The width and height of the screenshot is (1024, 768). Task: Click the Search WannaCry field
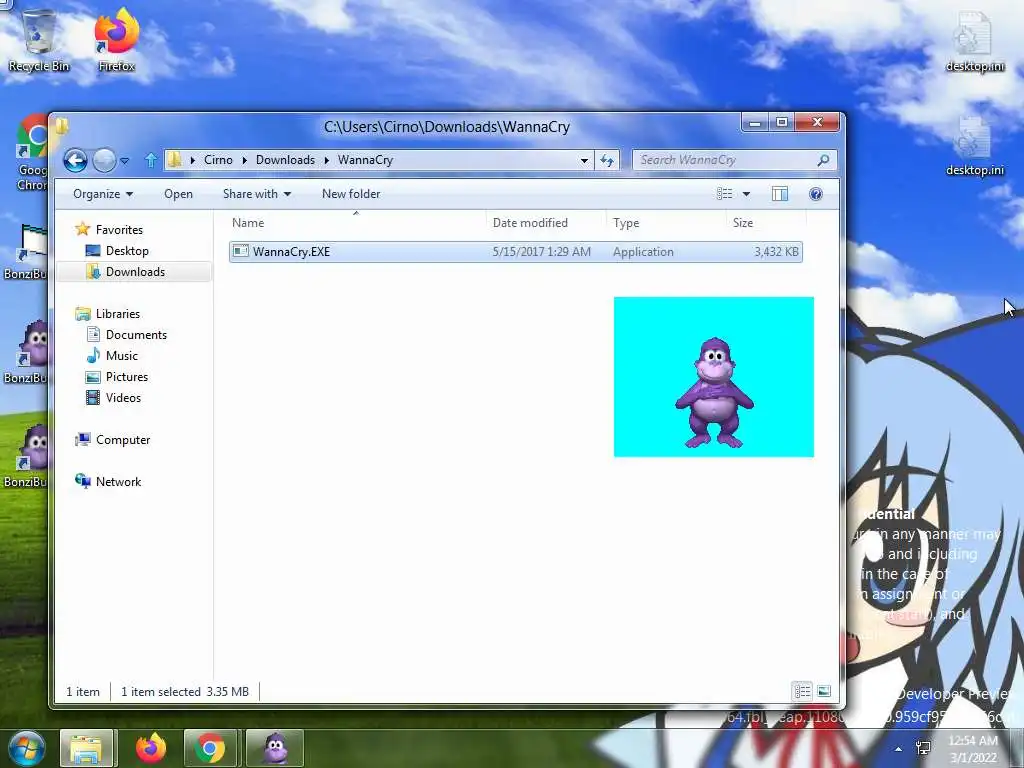click(x=735, y=160)
